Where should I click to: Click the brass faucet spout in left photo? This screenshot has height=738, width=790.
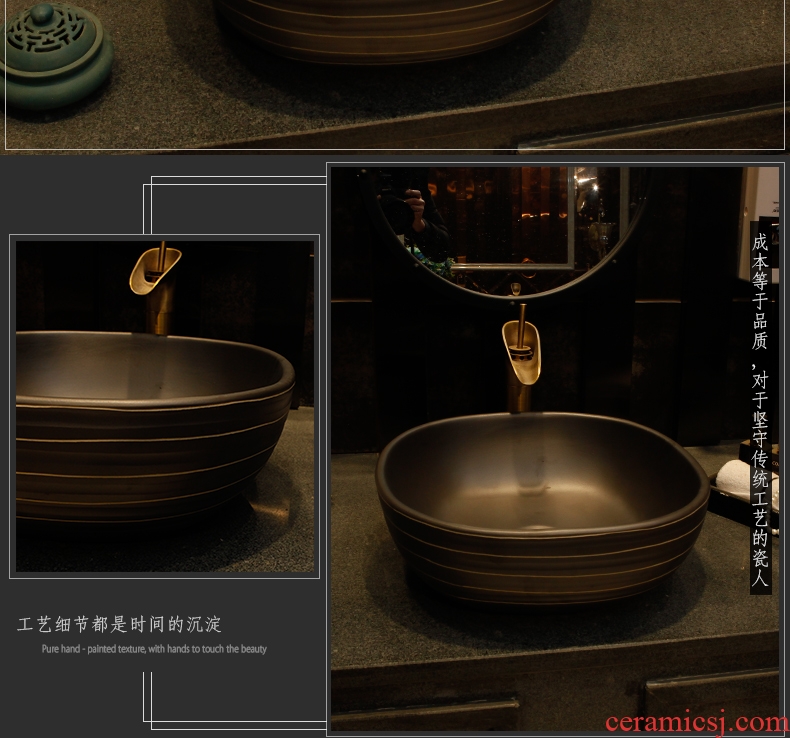(153, 272)
